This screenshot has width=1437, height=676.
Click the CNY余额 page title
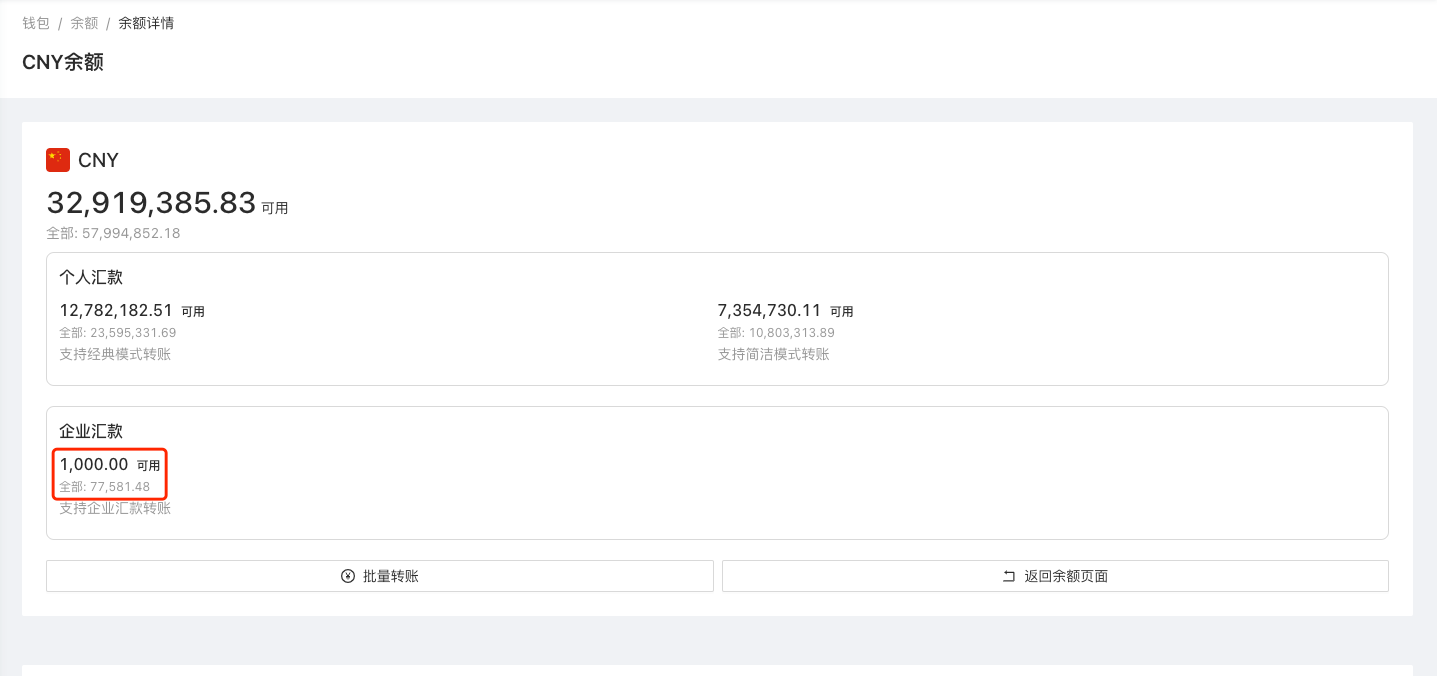click(x=63, y=62)
